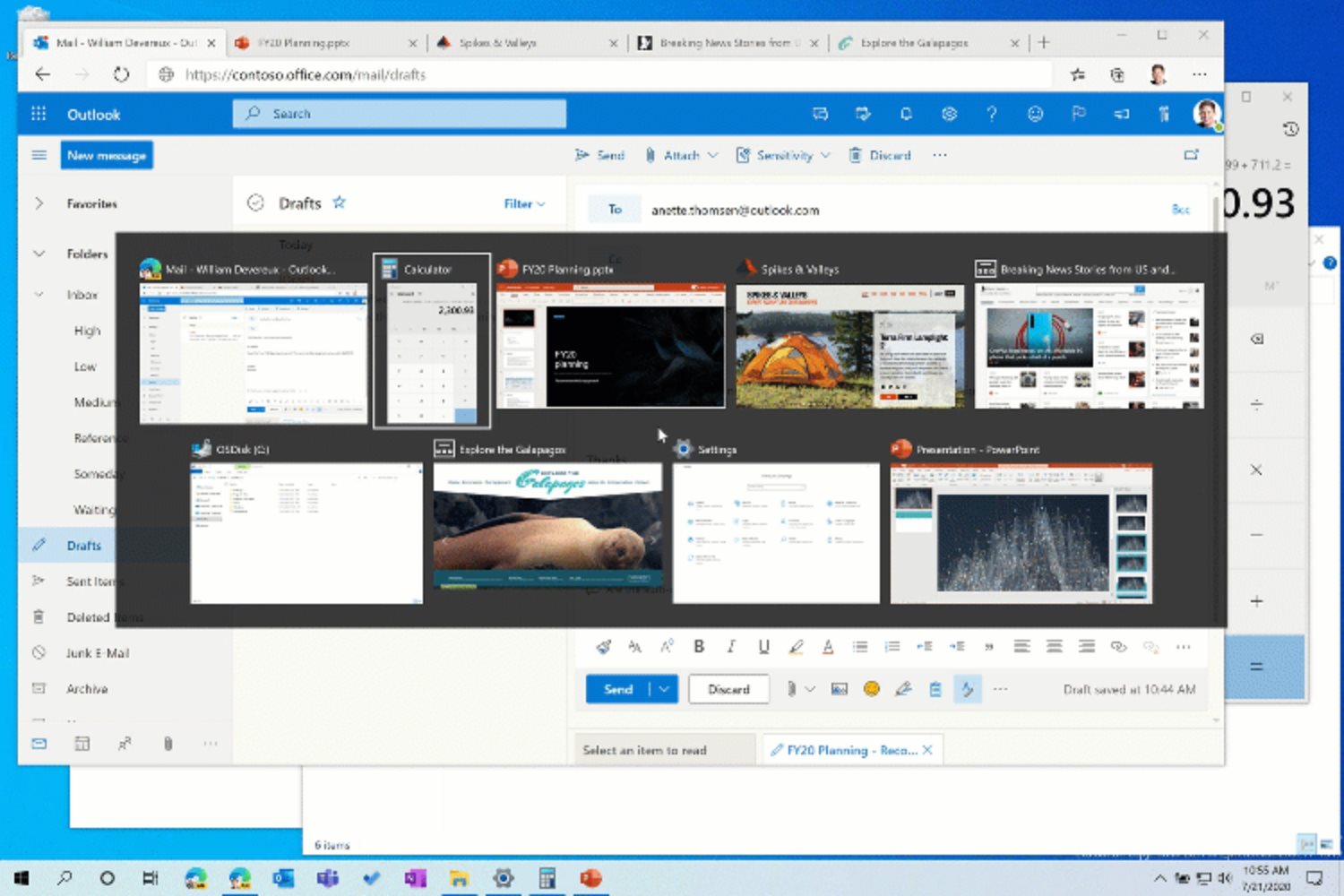
Task: Expand the Sensitivity dropdown
Action: pyautogui.click(x=825, y=155)
